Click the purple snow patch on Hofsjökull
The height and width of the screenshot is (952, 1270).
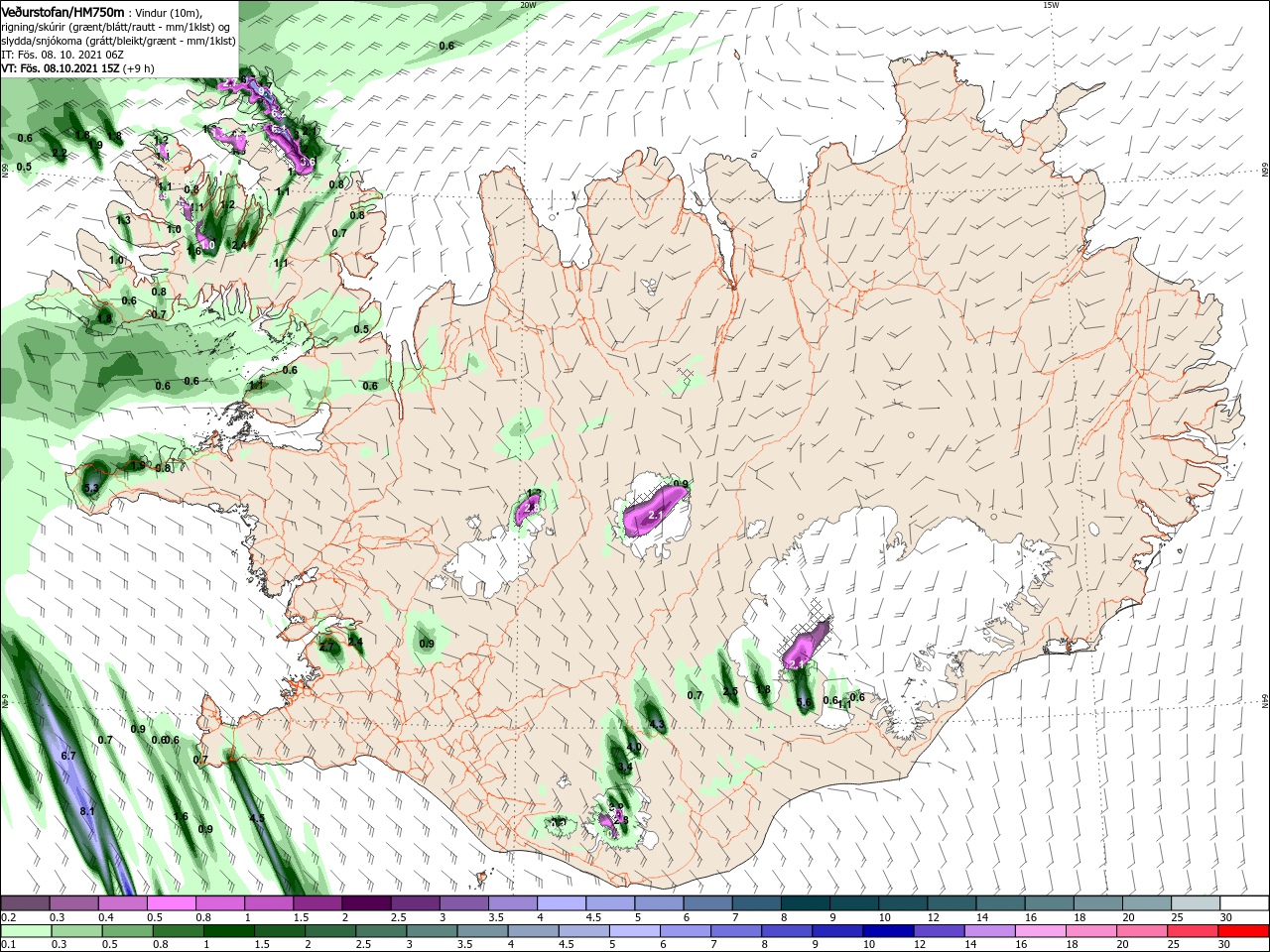655,513
